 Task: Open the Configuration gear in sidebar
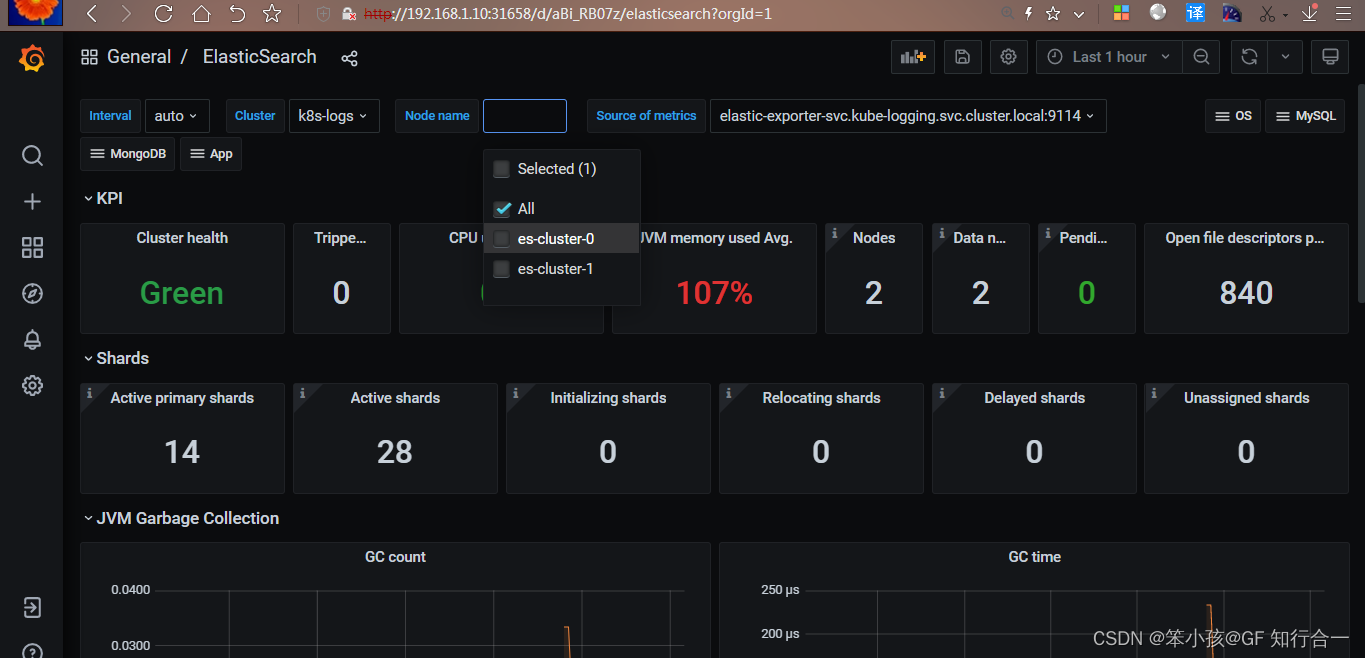[32, 386]
